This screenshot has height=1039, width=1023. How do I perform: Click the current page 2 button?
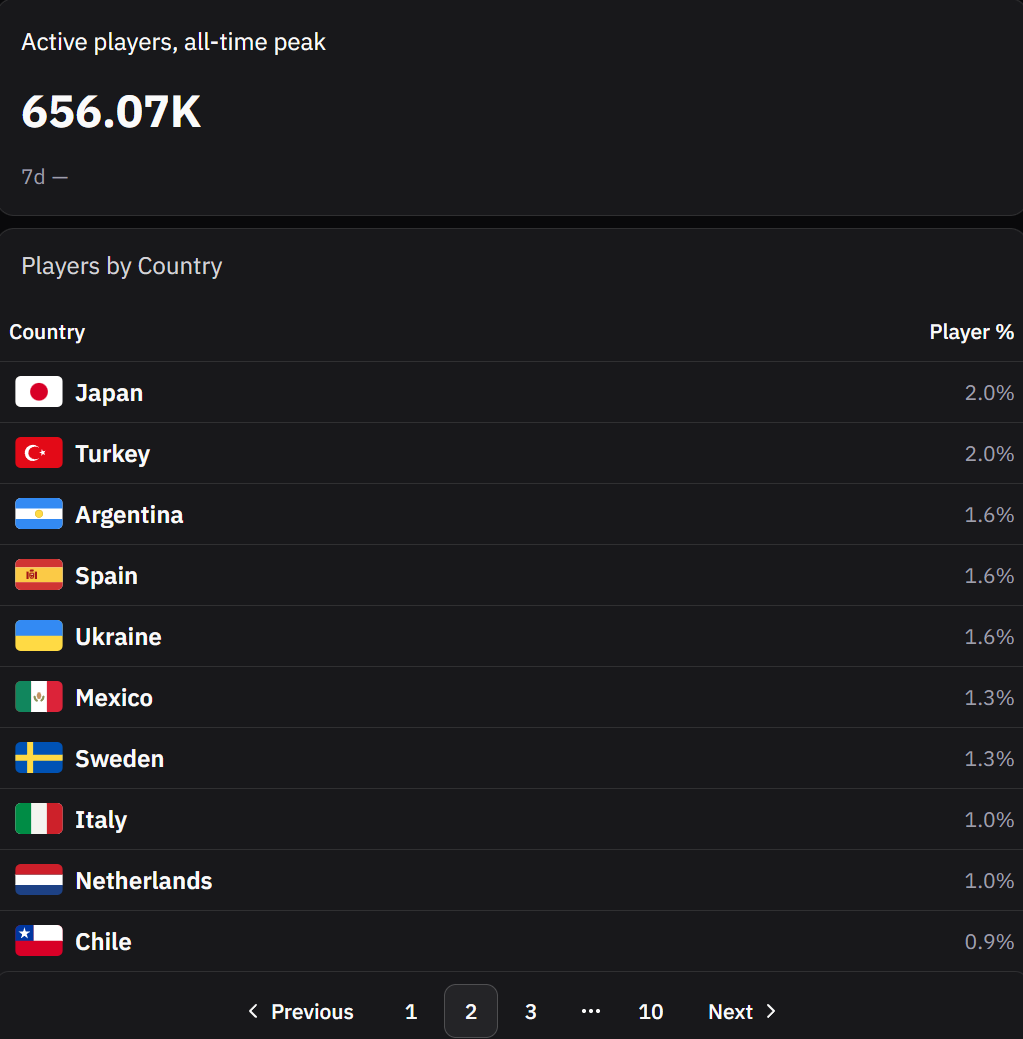(471, 1011)
